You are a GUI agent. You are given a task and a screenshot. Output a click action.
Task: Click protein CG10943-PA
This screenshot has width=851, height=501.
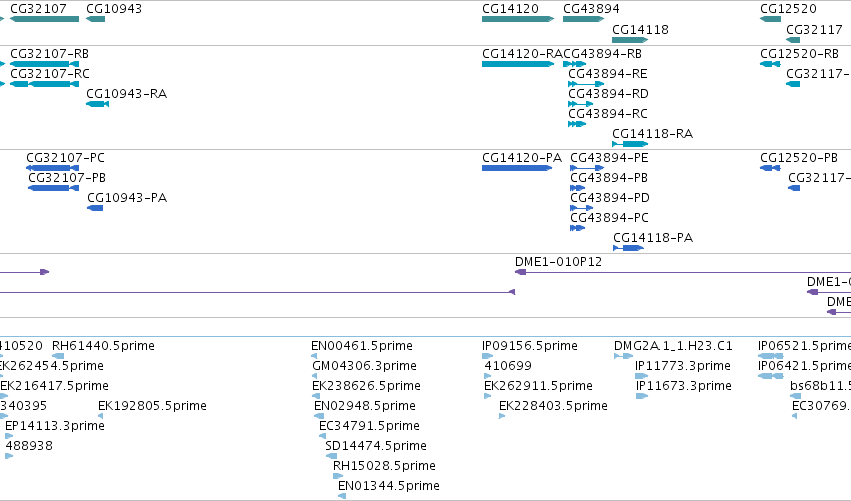(95, 208)
